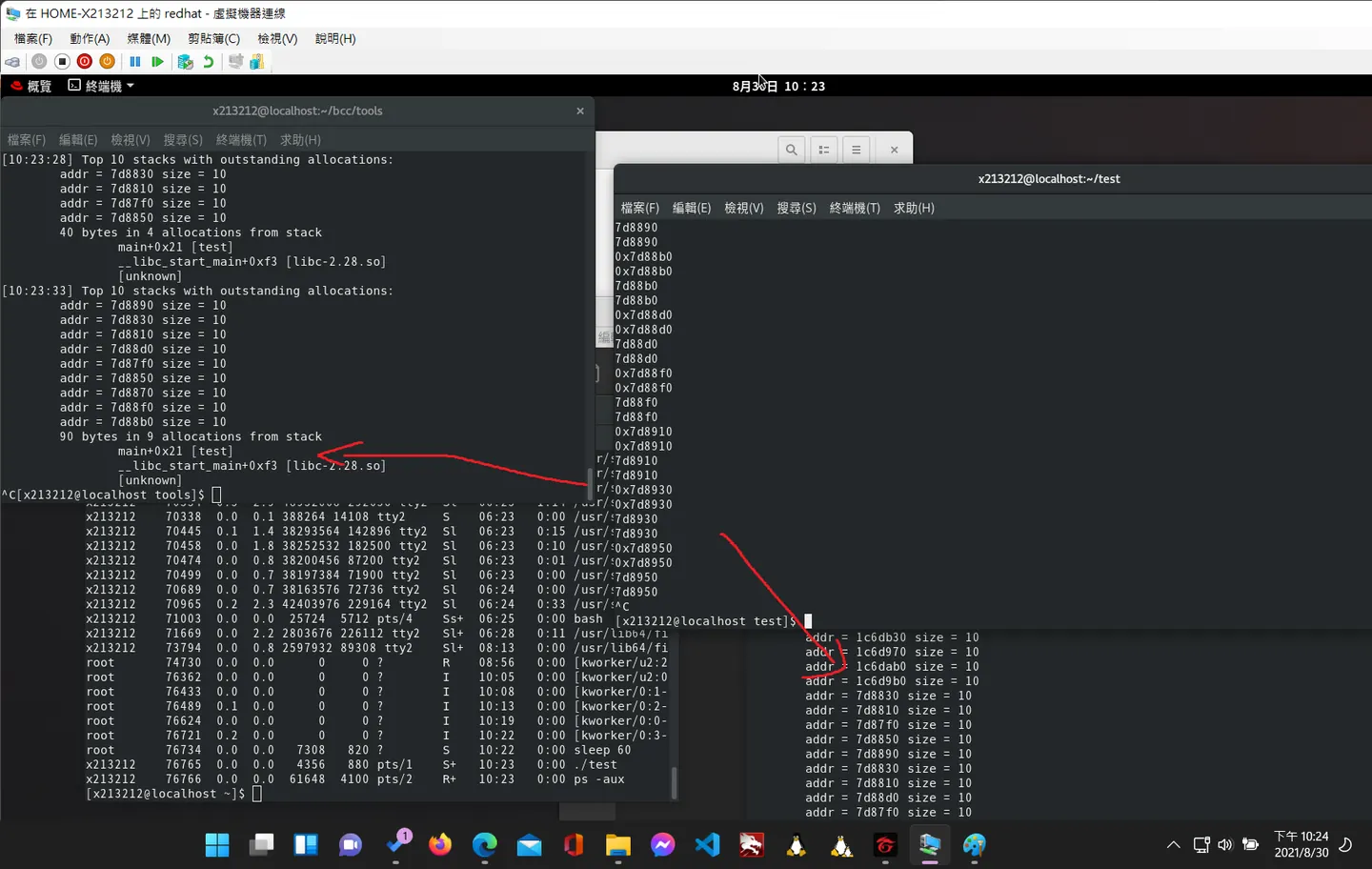Click the search magnifier in the file window
The height and width of the screenshot is (869, 1372).
[x=791, y=150]
